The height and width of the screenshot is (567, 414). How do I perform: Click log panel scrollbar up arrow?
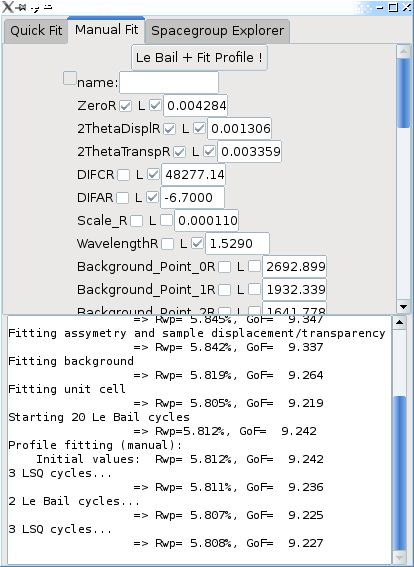point(399,322)
